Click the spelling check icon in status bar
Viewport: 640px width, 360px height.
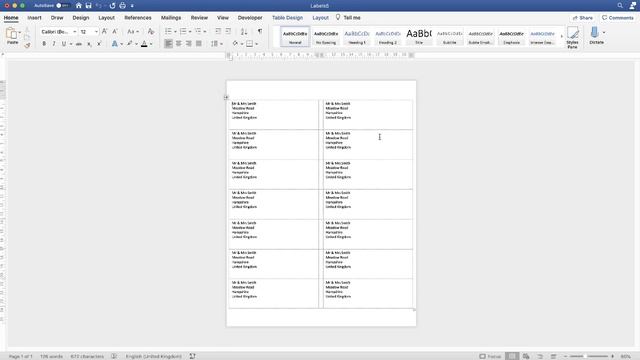[114, 356]
